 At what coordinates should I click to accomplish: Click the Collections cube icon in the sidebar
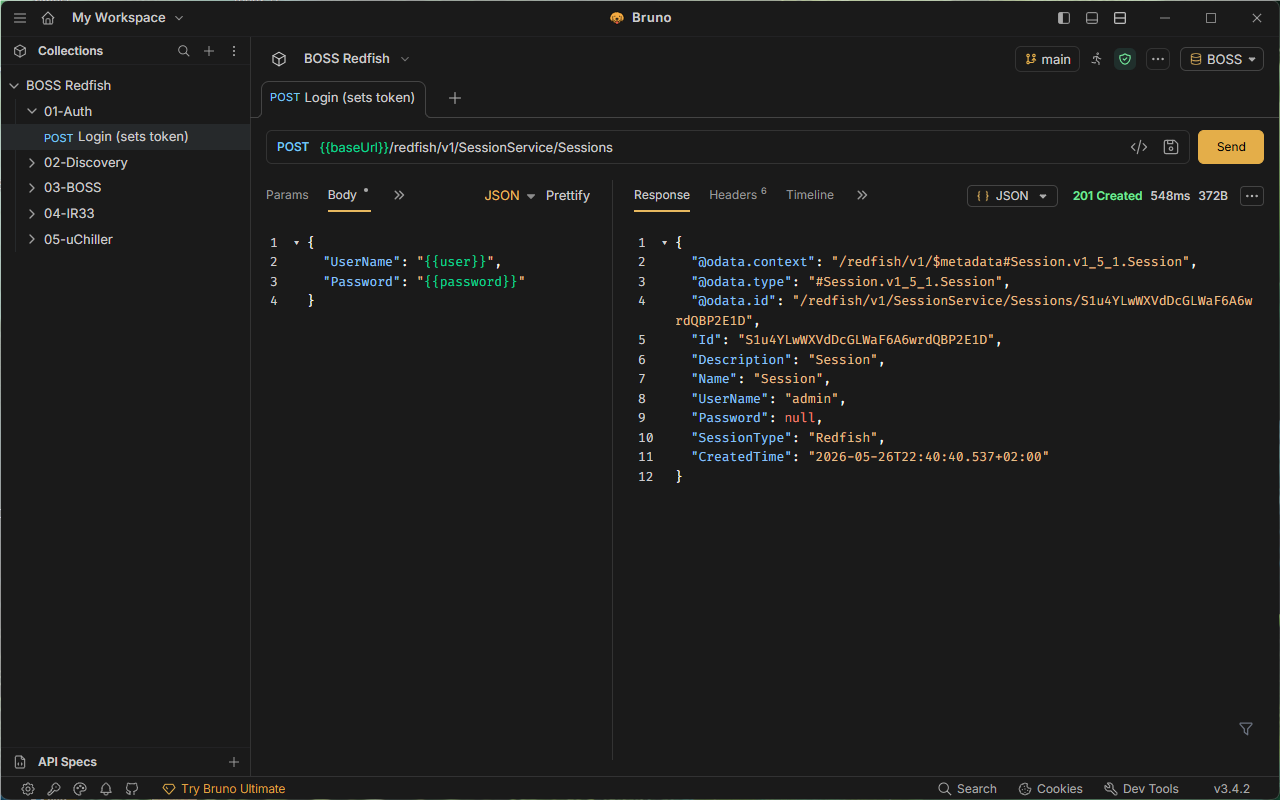point(20,51)
